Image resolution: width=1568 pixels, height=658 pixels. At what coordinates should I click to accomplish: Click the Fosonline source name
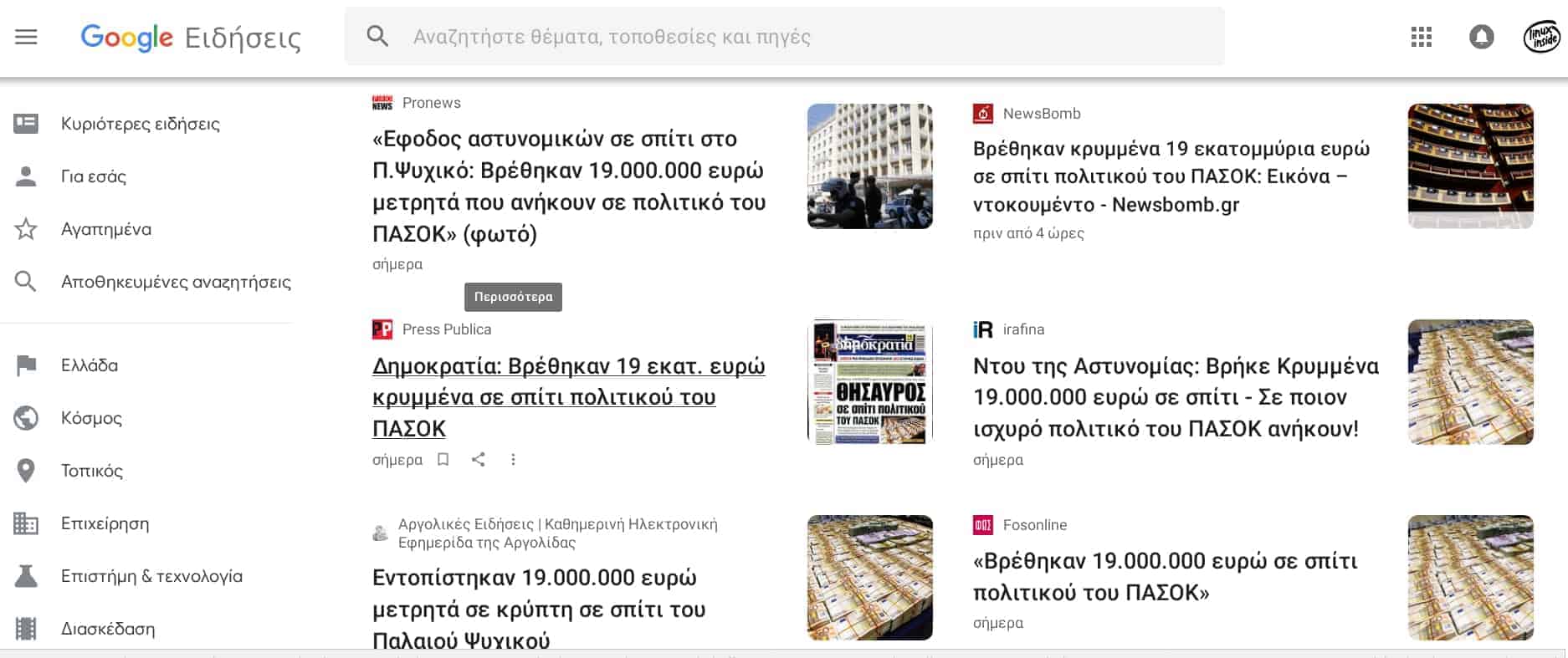click(1035, 525)
